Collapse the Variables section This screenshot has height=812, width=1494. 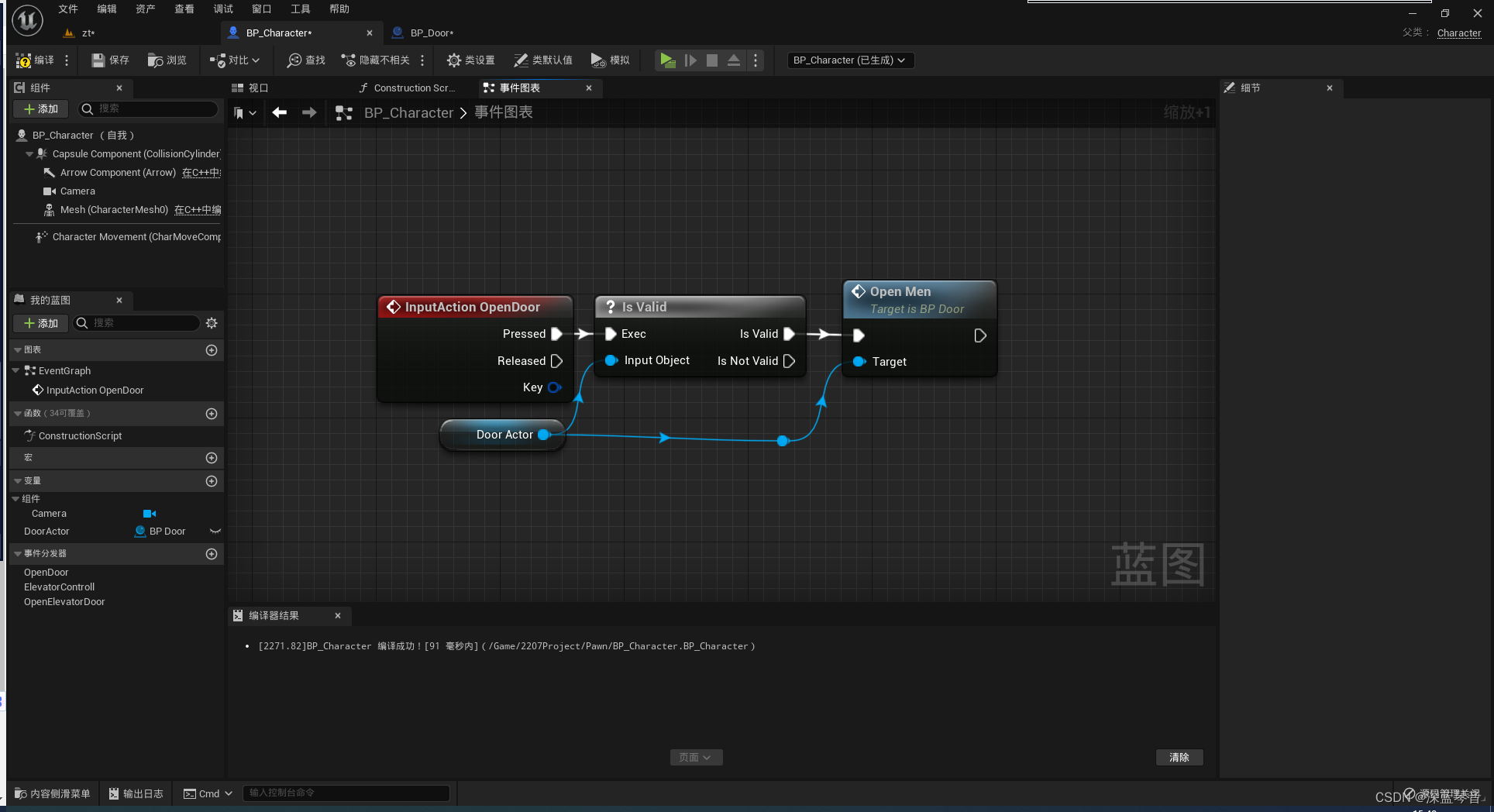[18, 481]
